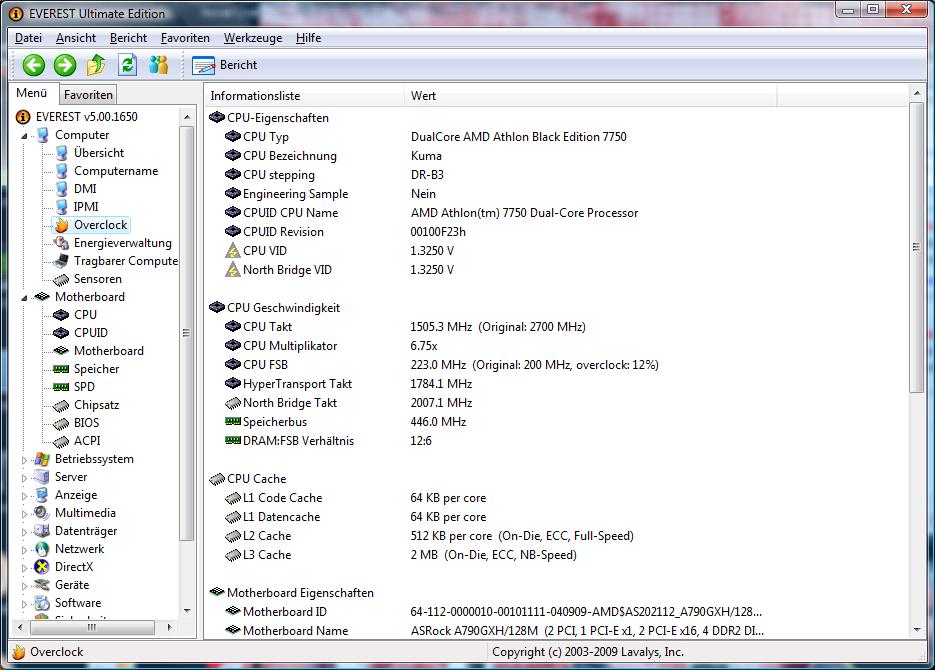Open the Favoriten menu in menu bar
The width and height of the screenshot is (935, 670).
pos(185,38)
